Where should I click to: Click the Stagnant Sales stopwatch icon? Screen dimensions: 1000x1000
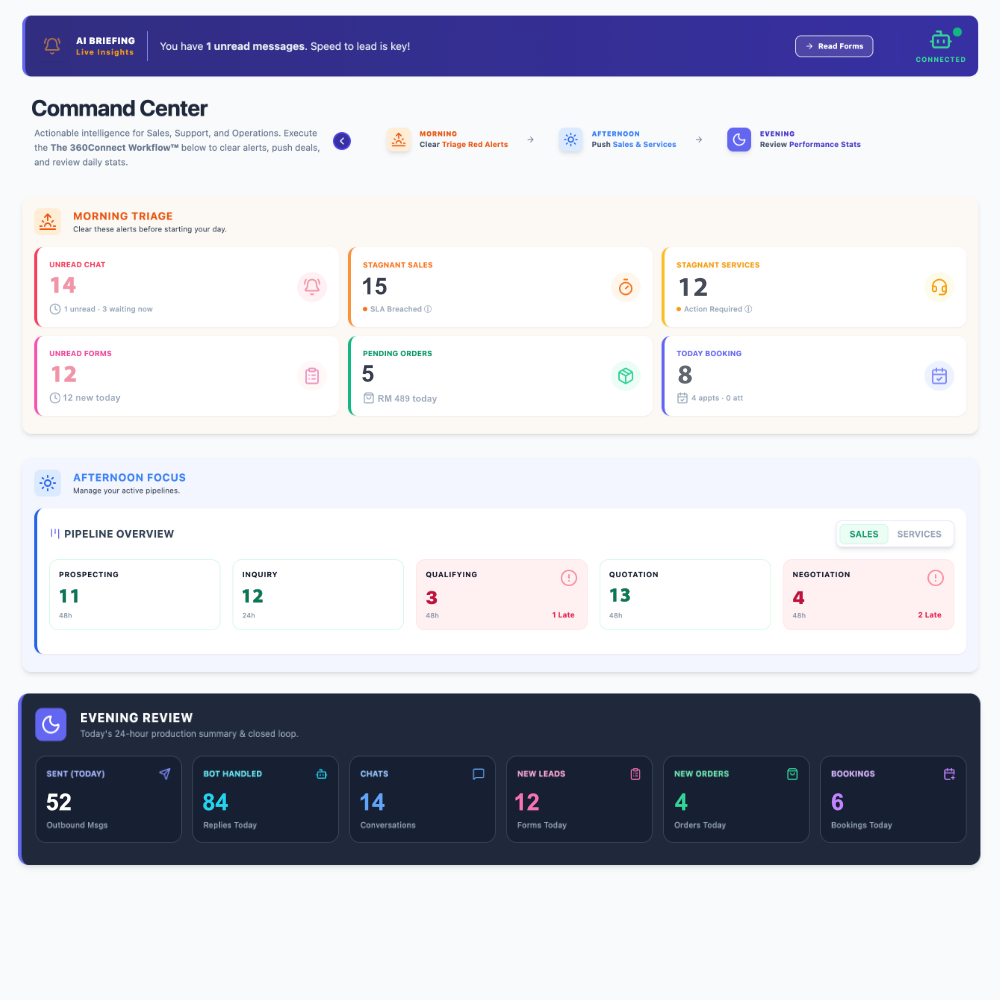[626, 287]
